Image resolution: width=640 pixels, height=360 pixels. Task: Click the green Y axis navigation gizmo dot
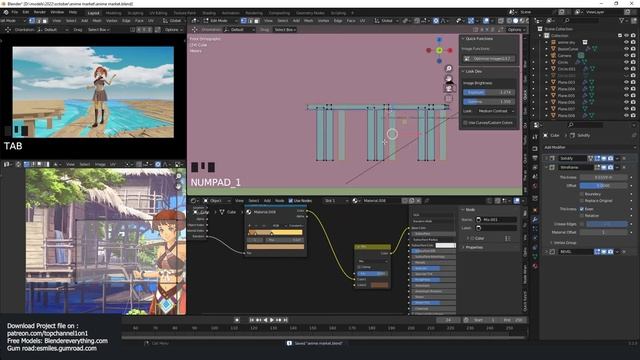(439, 50)
